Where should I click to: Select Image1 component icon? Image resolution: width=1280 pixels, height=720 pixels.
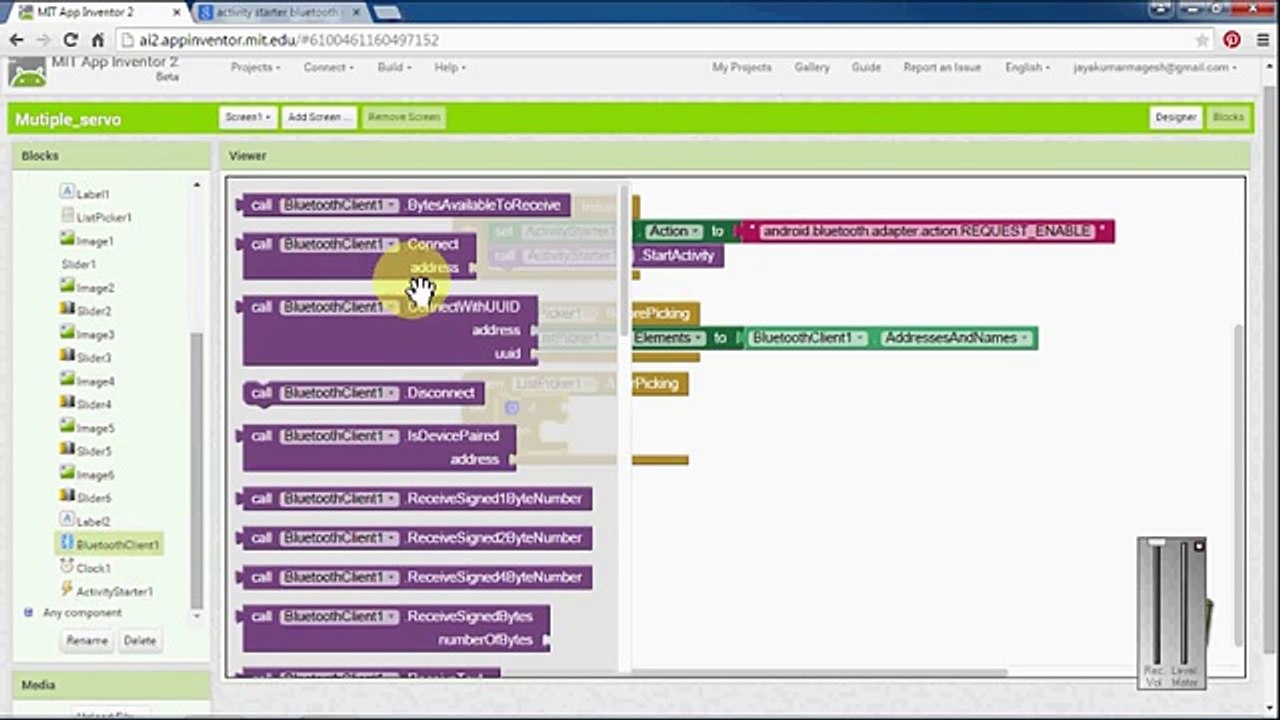67,240
